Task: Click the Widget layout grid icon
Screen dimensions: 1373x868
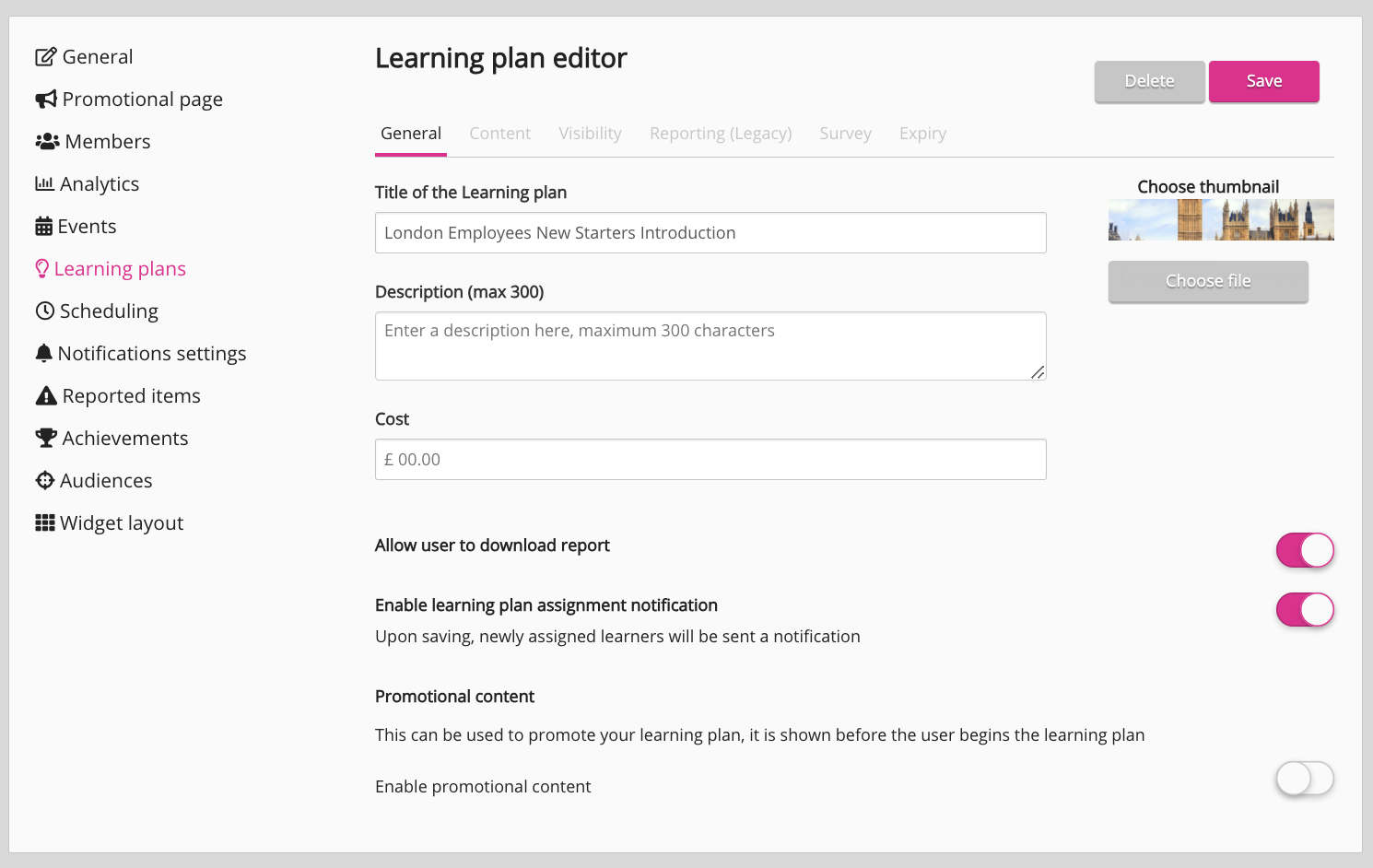Action: (x=44, y=523)
